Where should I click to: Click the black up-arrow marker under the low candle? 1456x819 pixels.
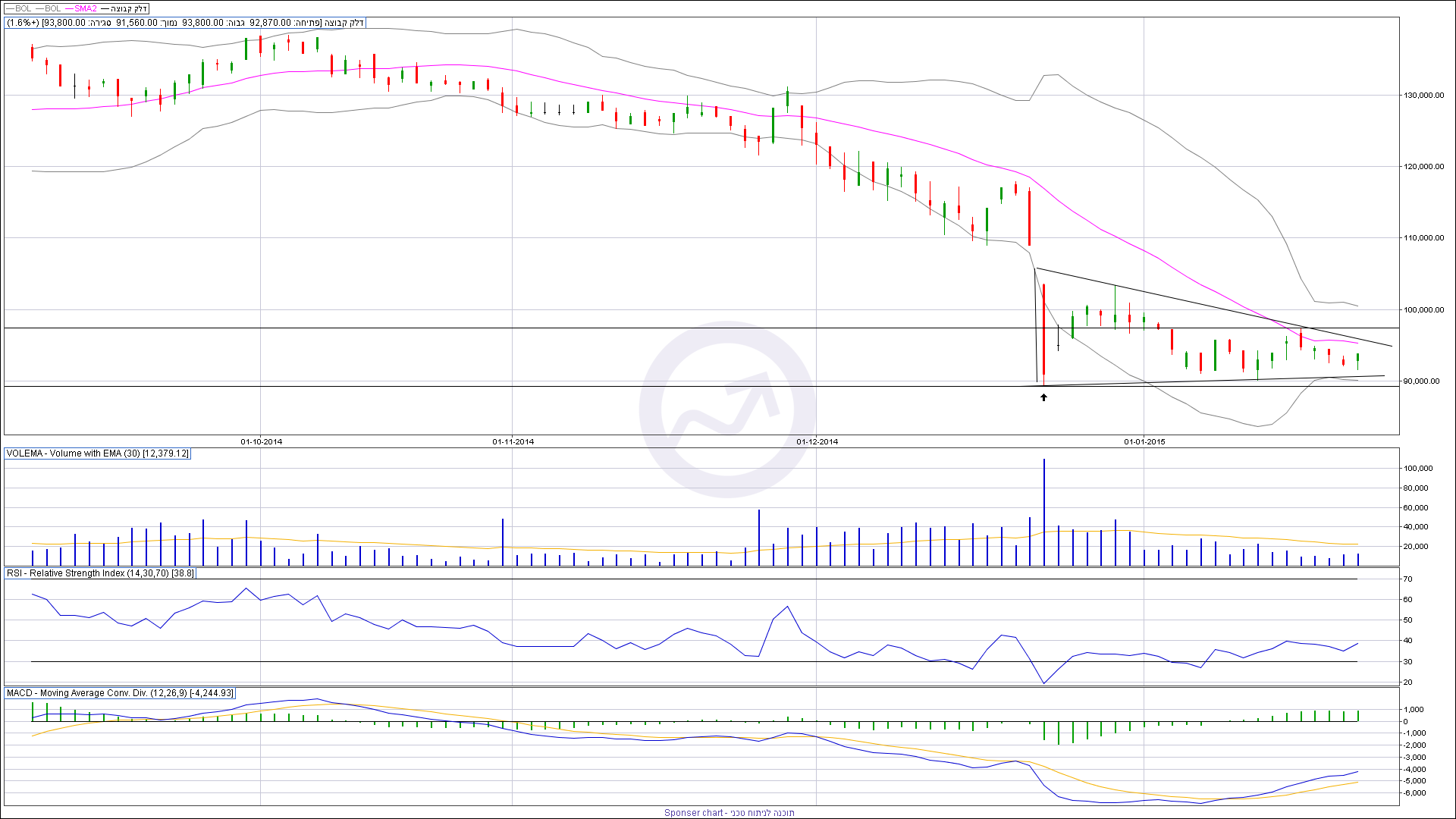1043,397
